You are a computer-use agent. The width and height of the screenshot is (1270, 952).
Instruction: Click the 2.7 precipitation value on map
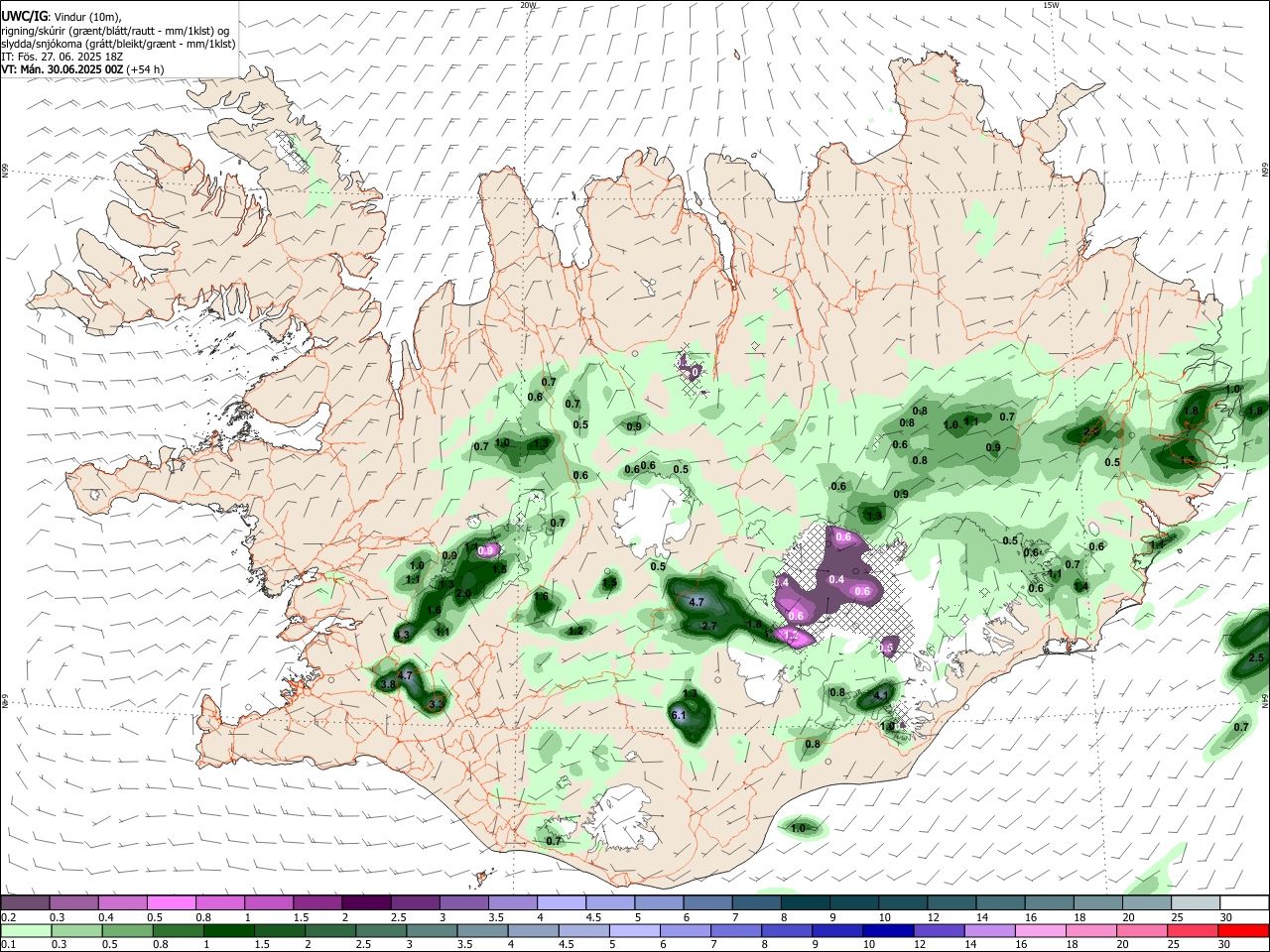pyautogui.click(x=707, y=626)
